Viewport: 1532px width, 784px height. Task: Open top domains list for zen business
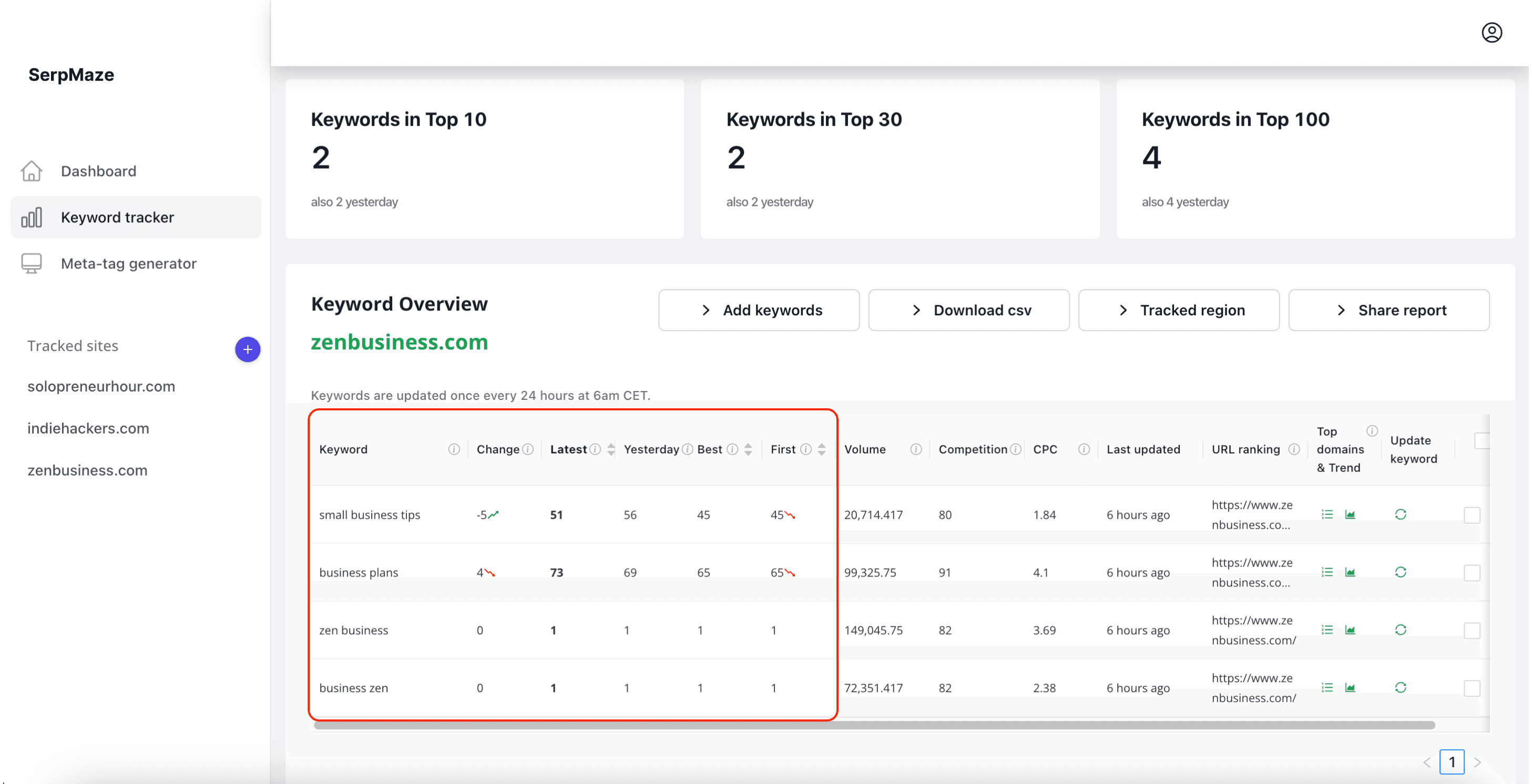(x=1327, y=630)
